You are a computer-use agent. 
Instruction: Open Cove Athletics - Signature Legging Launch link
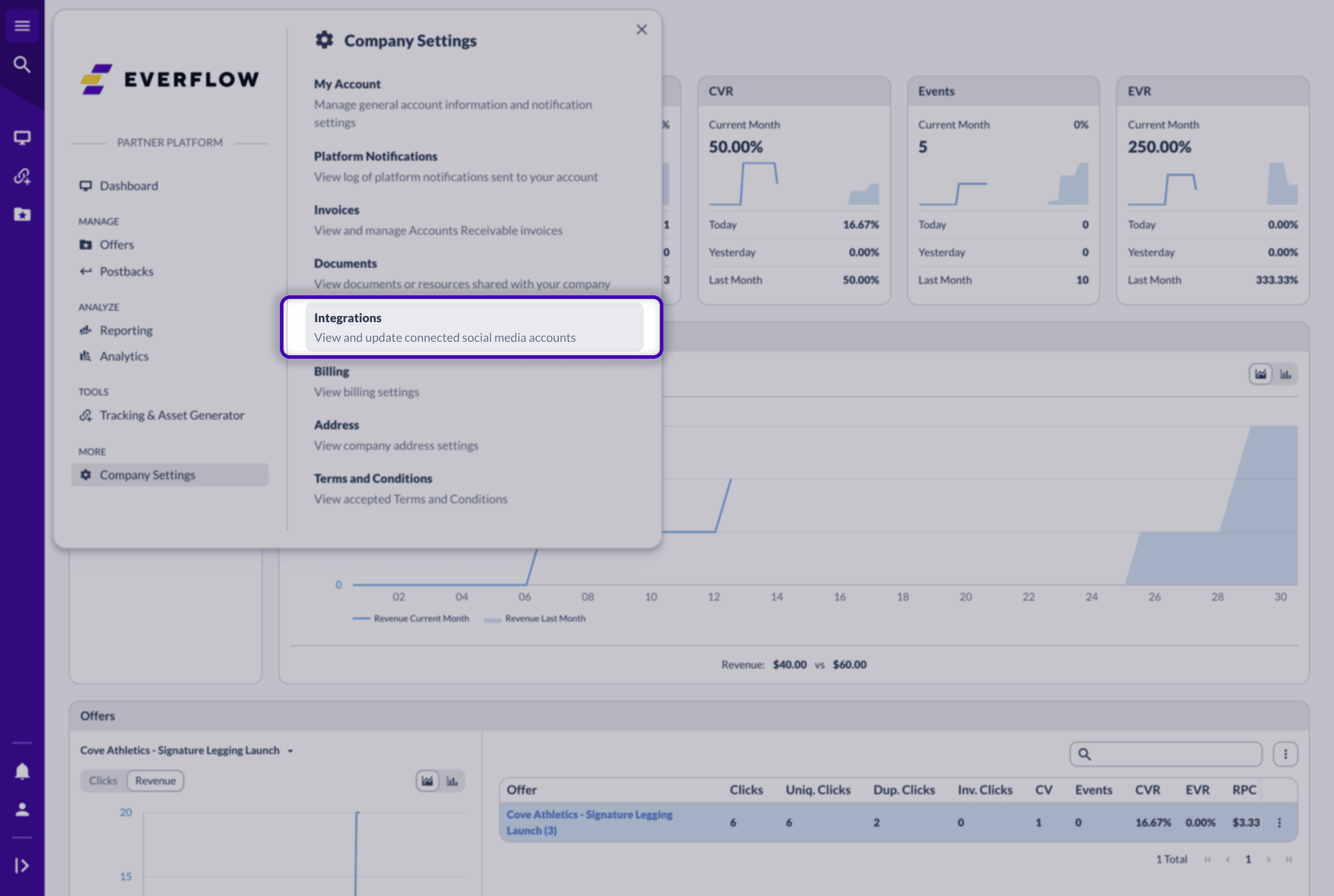pos(590,823)
